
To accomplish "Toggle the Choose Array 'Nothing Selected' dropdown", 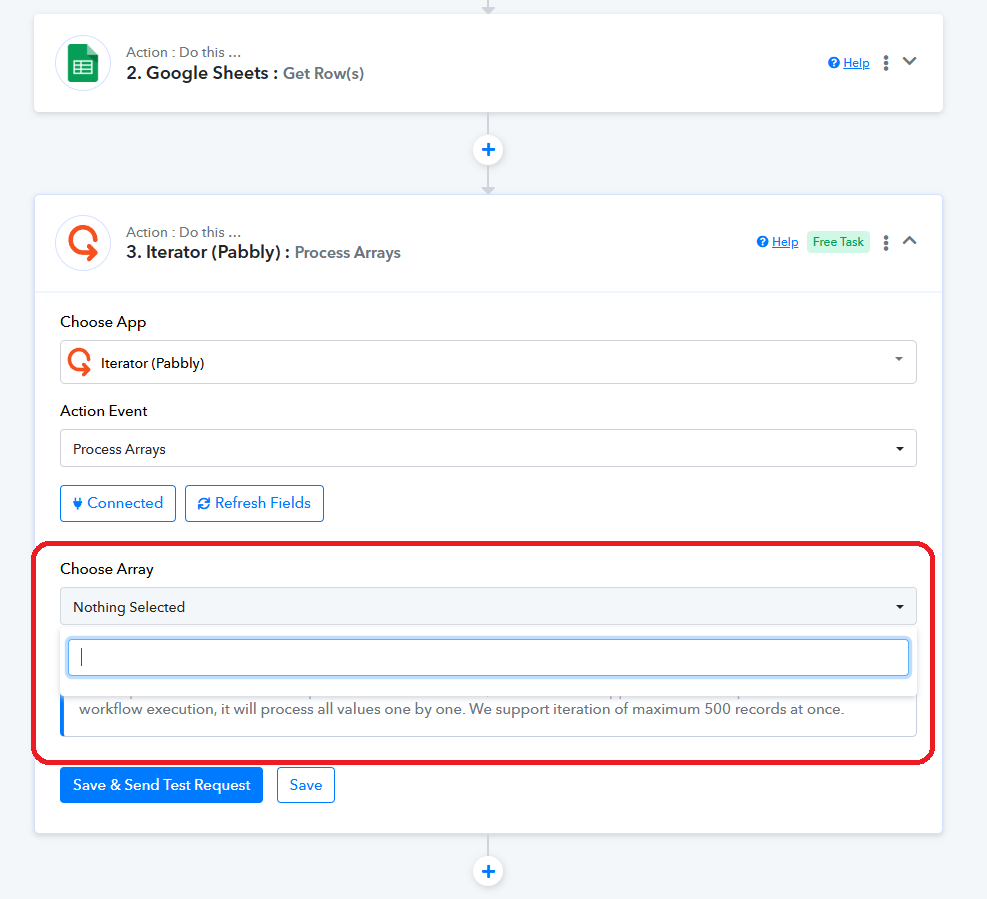I will tap(488, 606).
